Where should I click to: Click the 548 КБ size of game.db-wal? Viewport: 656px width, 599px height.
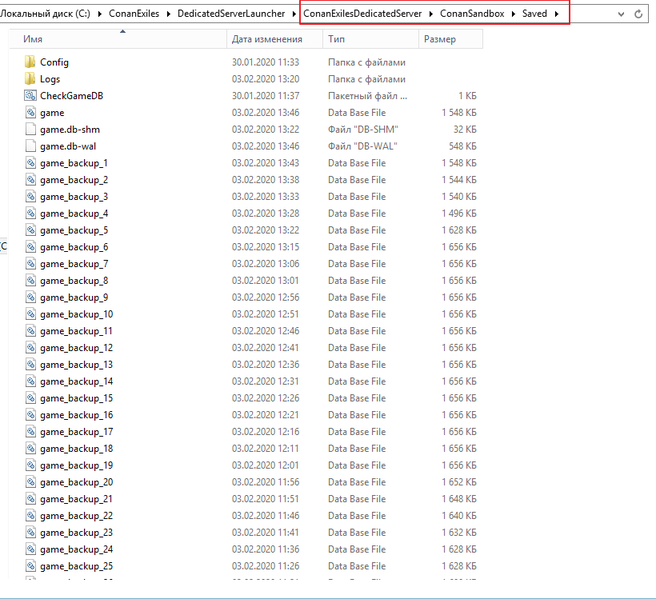tap(462, 146)
